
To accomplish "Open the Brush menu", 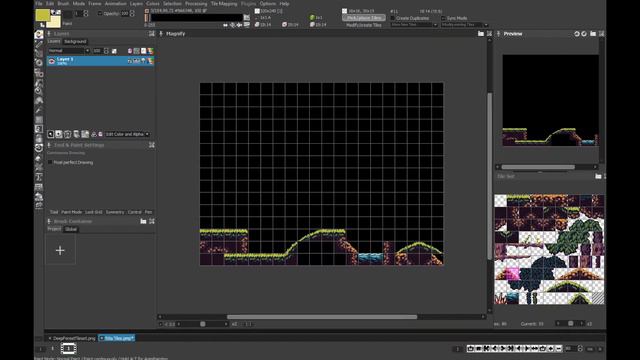I will (x=63, y=3).
